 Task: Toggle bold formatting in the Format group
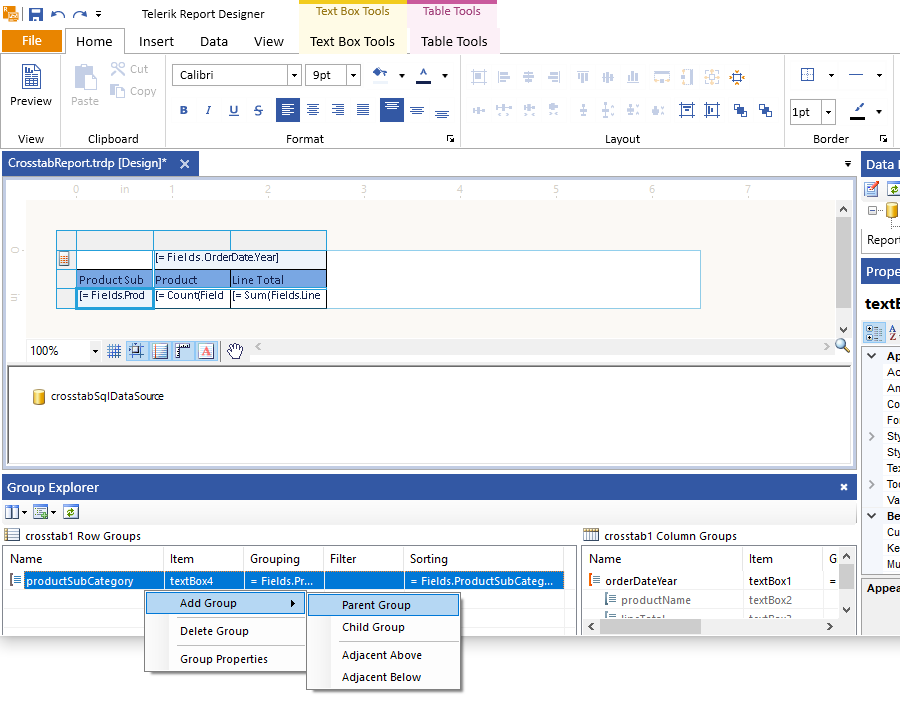[183, 110]
